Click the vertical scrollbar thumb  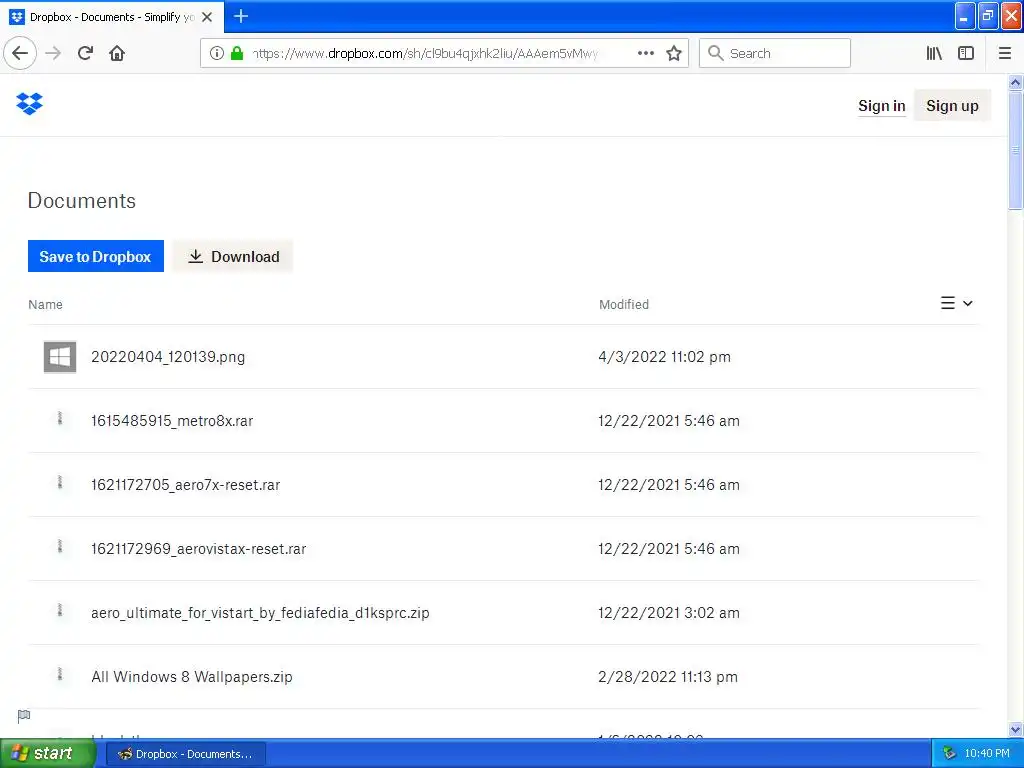tap(1015, 150)
